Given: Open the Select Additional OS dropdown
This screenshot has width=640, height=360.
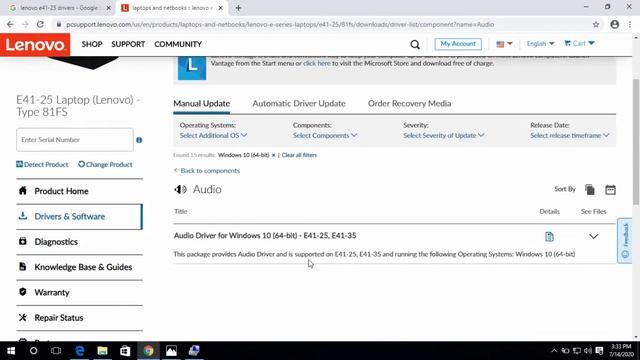Looking at the screenshot, I should click(213, 136).
